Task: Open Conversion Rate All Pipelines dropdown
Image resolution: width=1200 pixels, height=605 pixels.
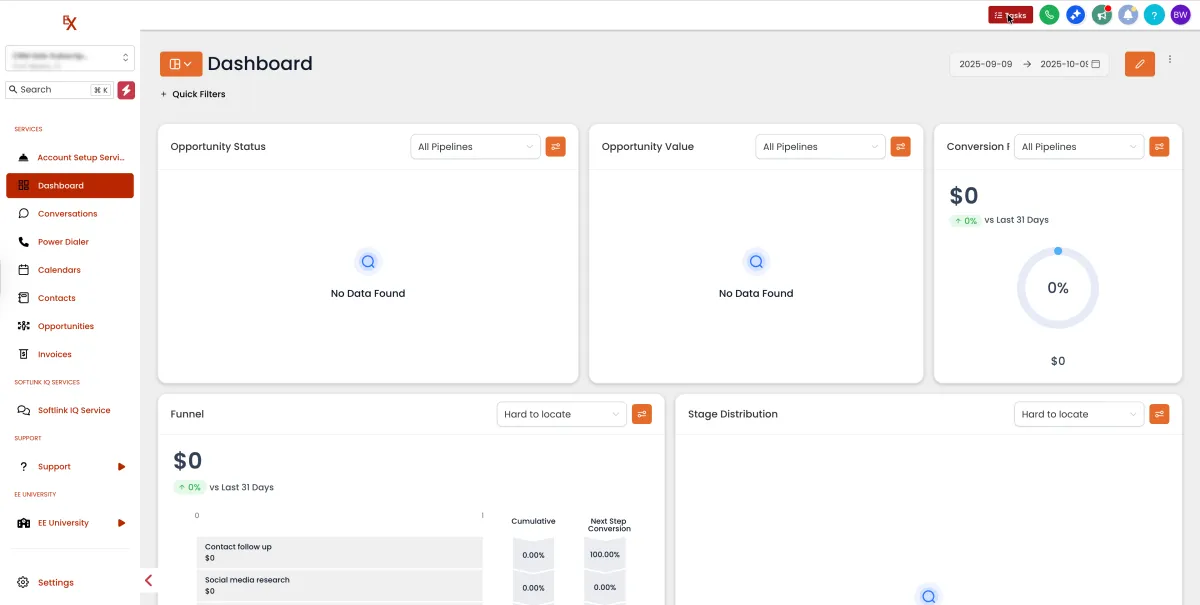Action: [x=1079, y=147]
